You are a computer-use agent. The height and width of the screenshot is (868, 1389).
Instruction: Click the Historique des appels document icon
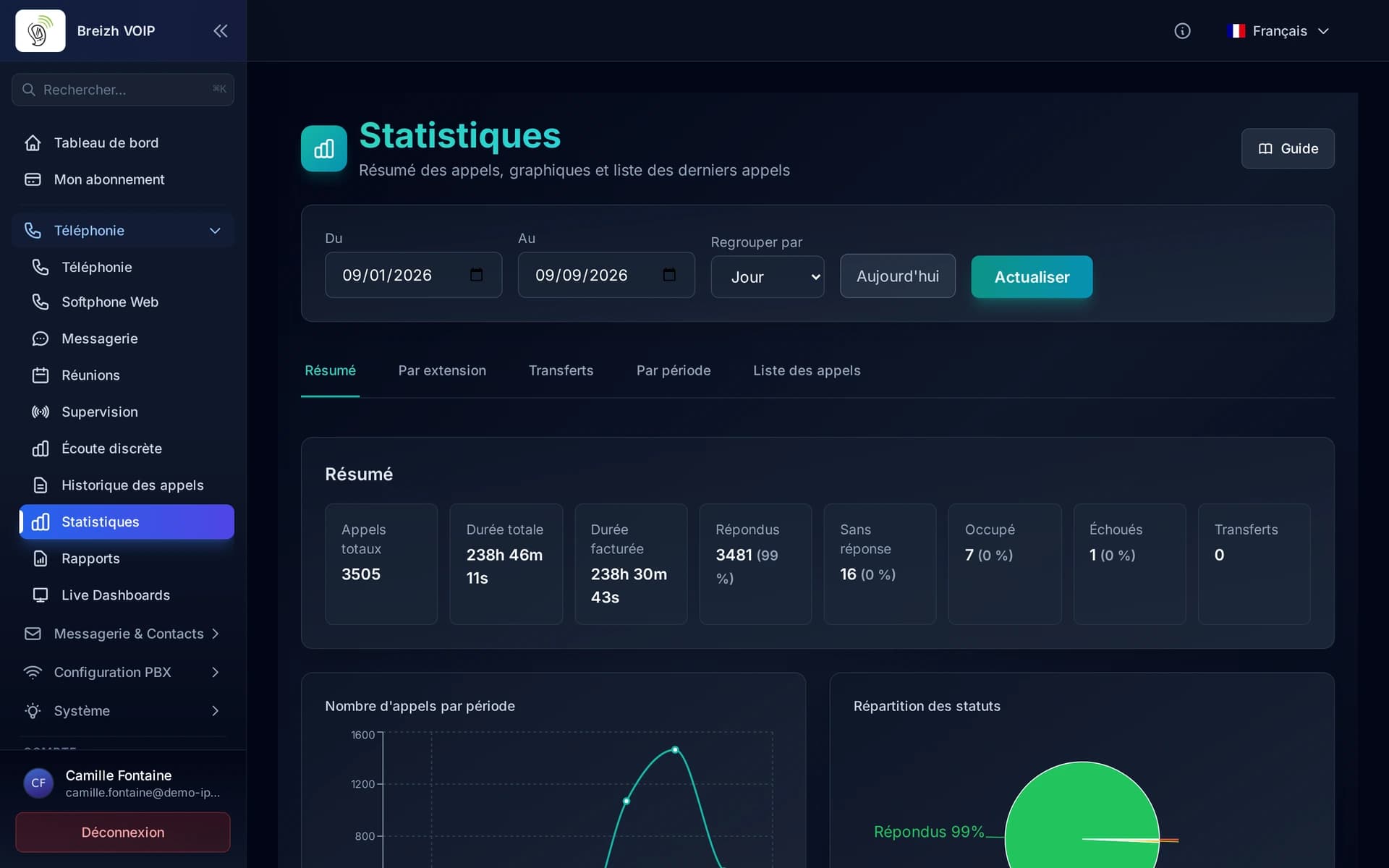coord(41,485)
